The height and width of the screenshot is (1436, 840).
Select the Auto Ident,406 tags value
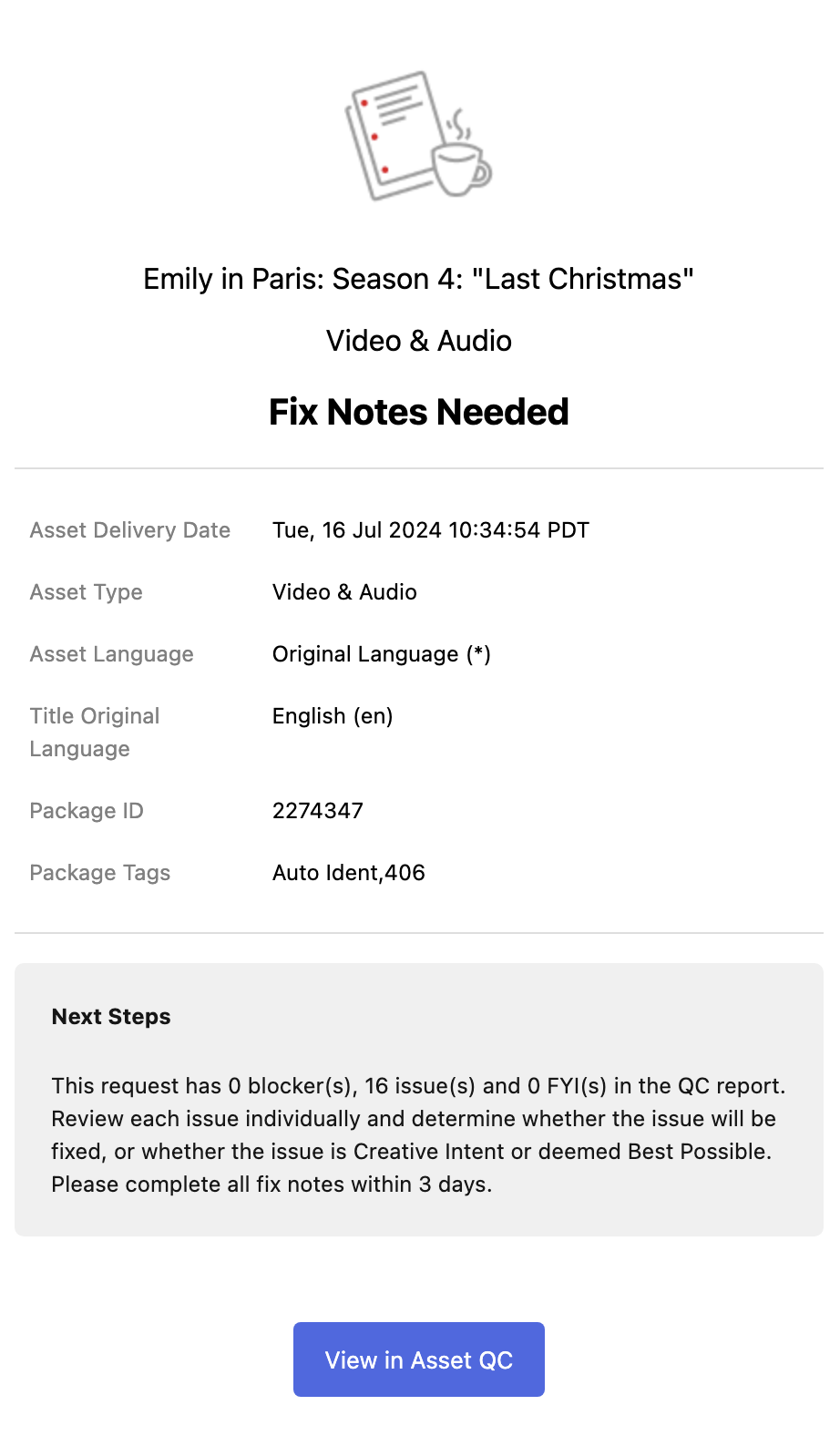349,873
